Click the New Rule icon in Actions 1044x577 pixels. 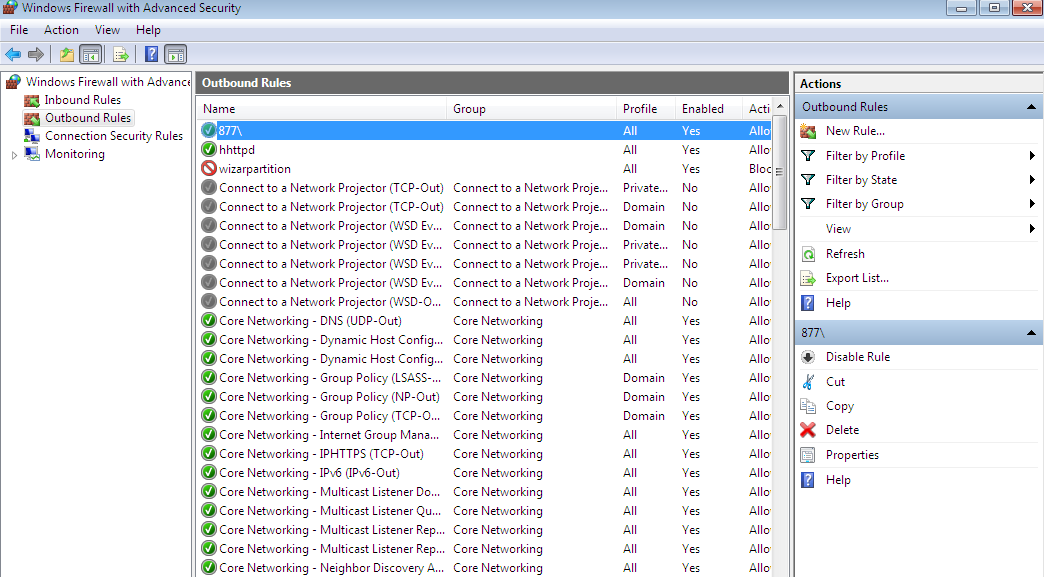coord(808,131)
